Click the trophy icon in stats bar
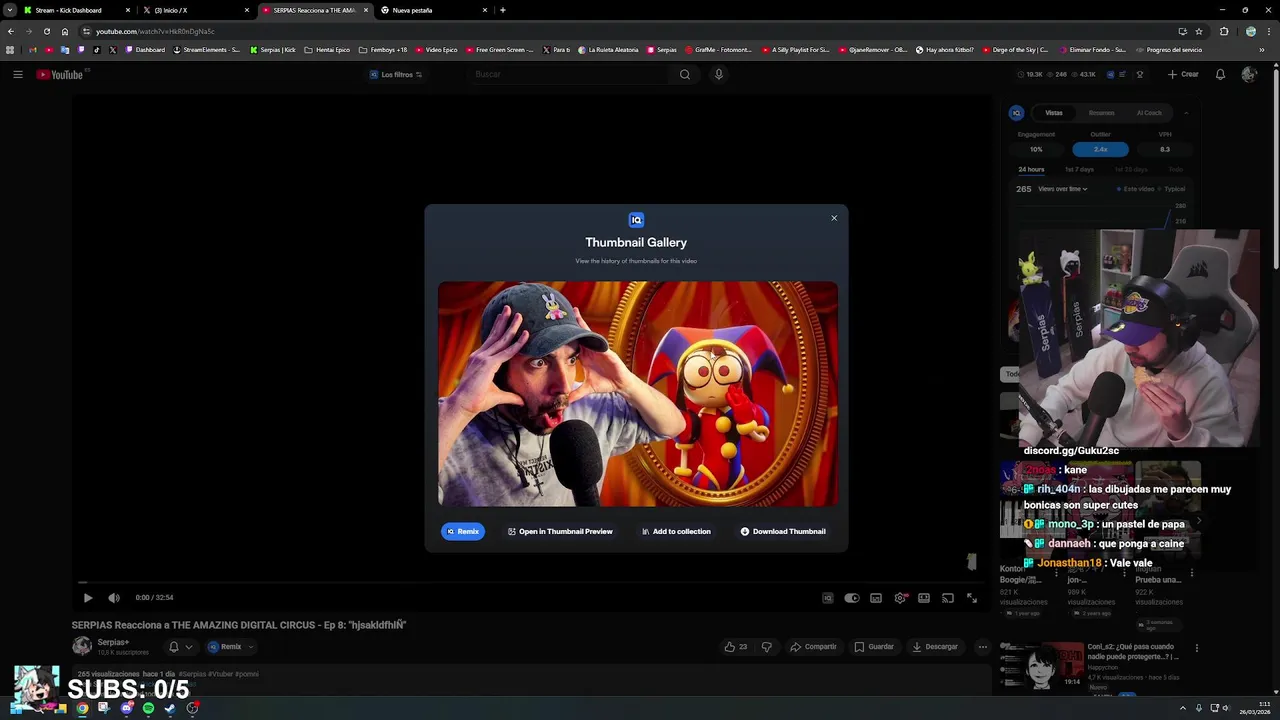 [x=1140, y=74]
